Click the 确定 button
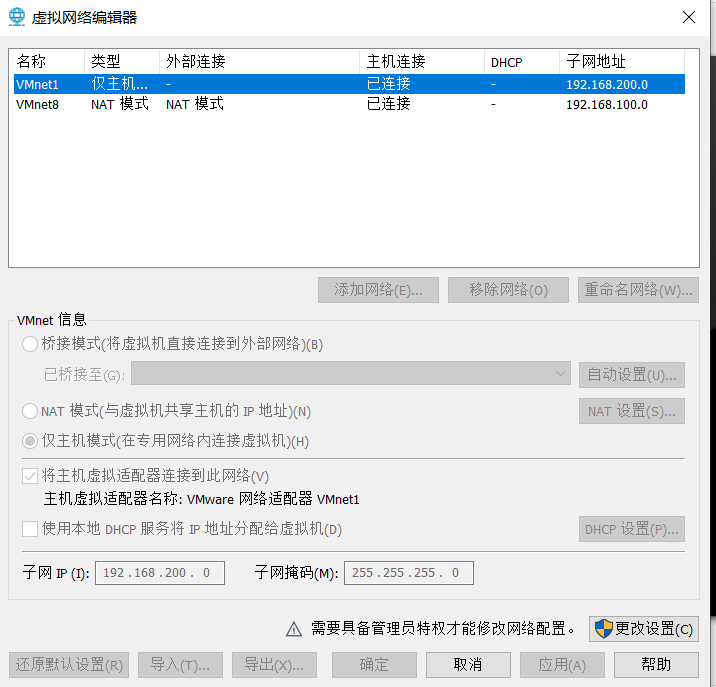The image size is (716, 687). (374, 665)
